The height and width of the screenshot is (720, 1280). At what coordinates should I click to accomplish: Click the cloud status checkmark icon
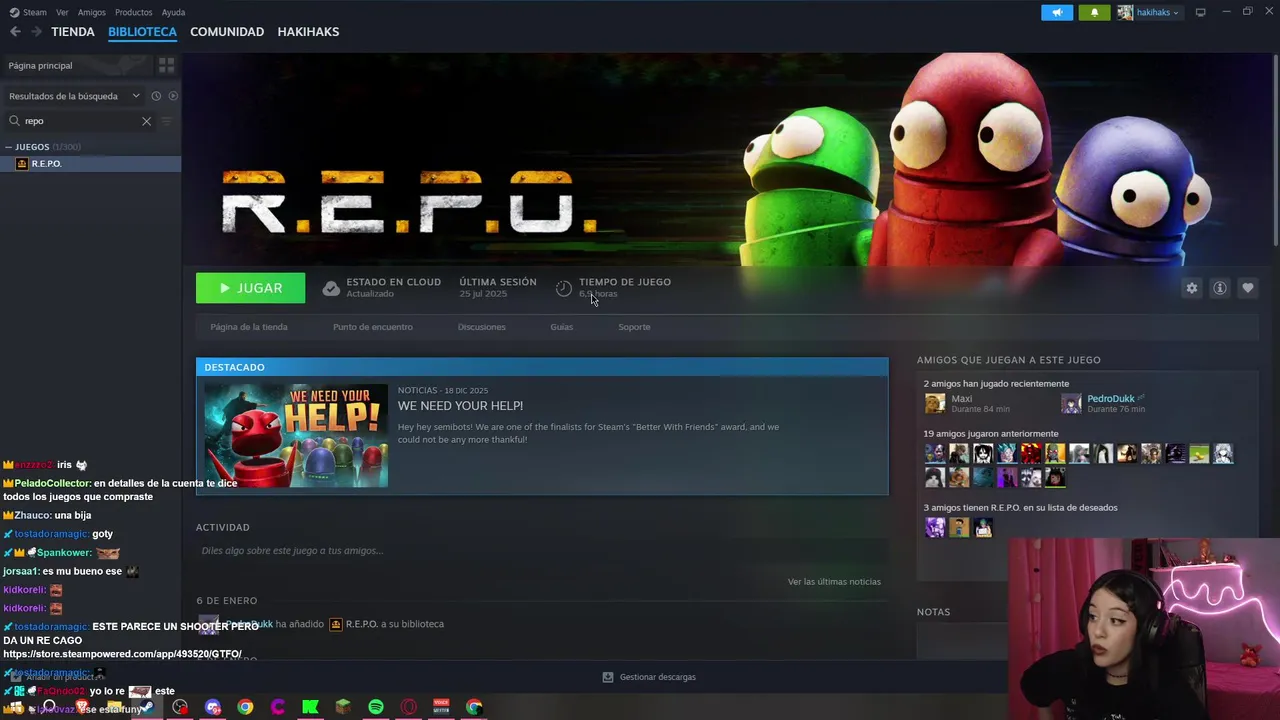pyautogui.click(x=331, y=288)
